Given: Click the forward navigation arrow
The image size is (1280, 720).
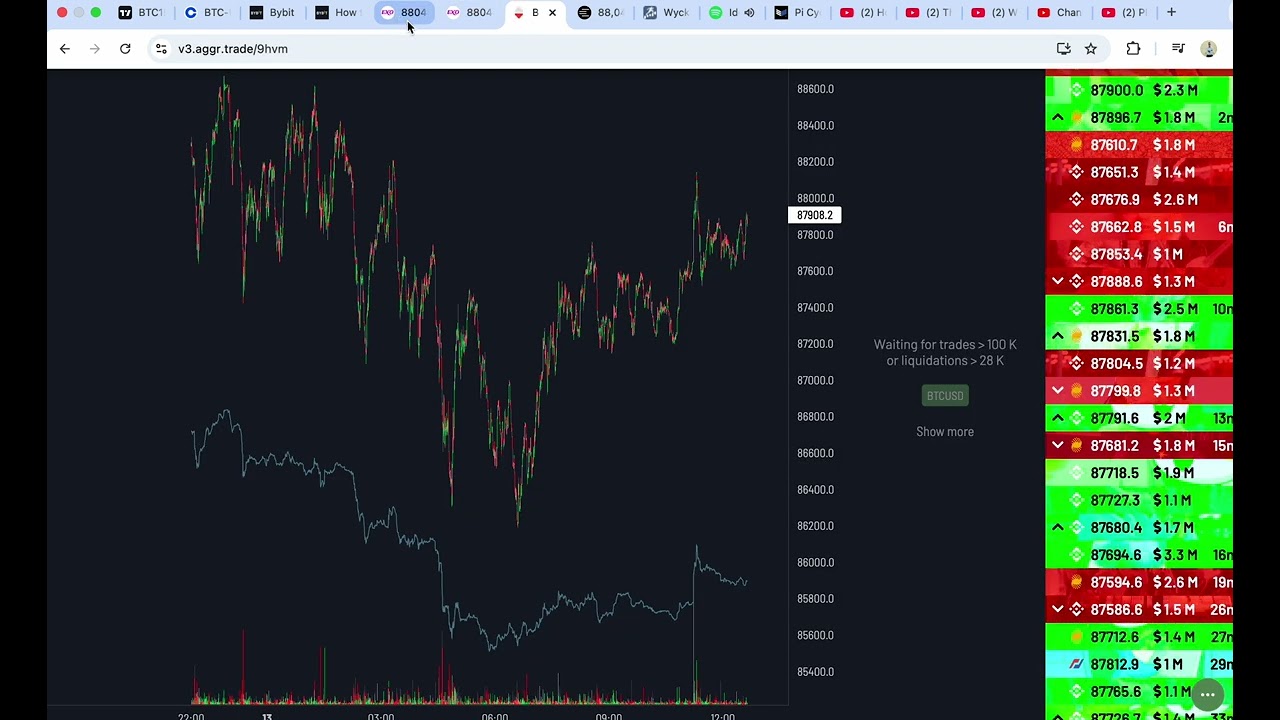Looking at the screenshot, I should coord(95,48).
